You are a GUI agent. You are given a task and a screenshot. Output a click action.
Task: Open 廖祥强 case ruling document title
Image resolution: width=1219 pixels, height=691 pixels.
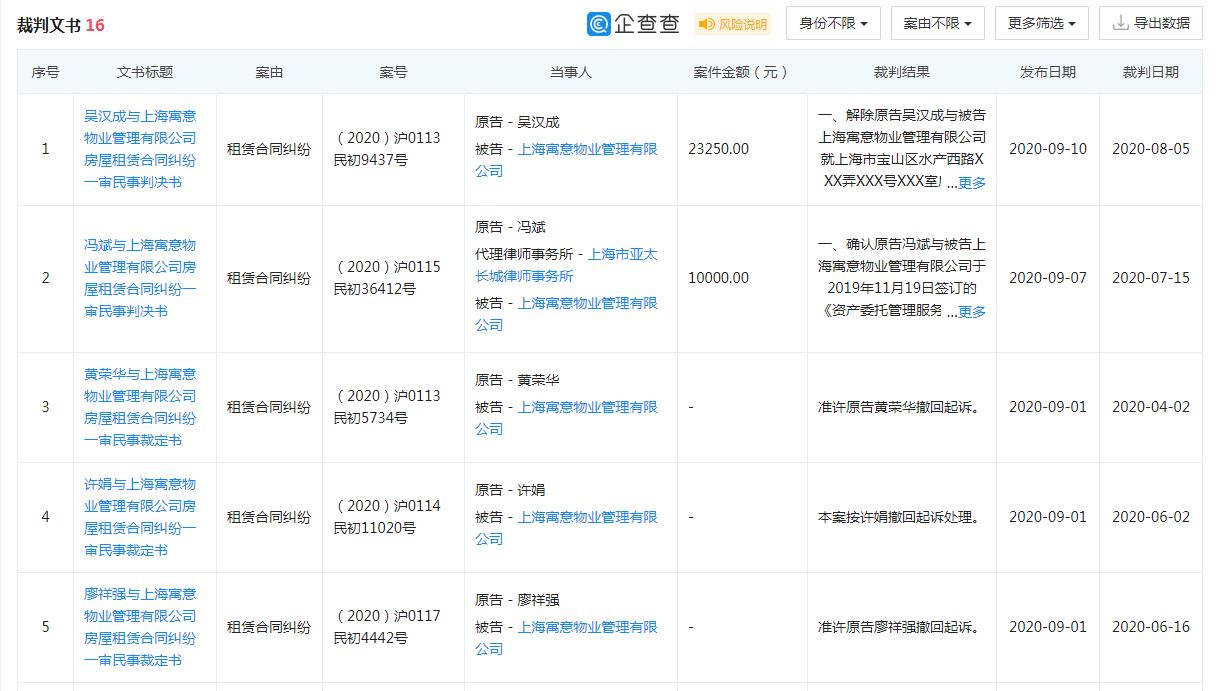144,626
